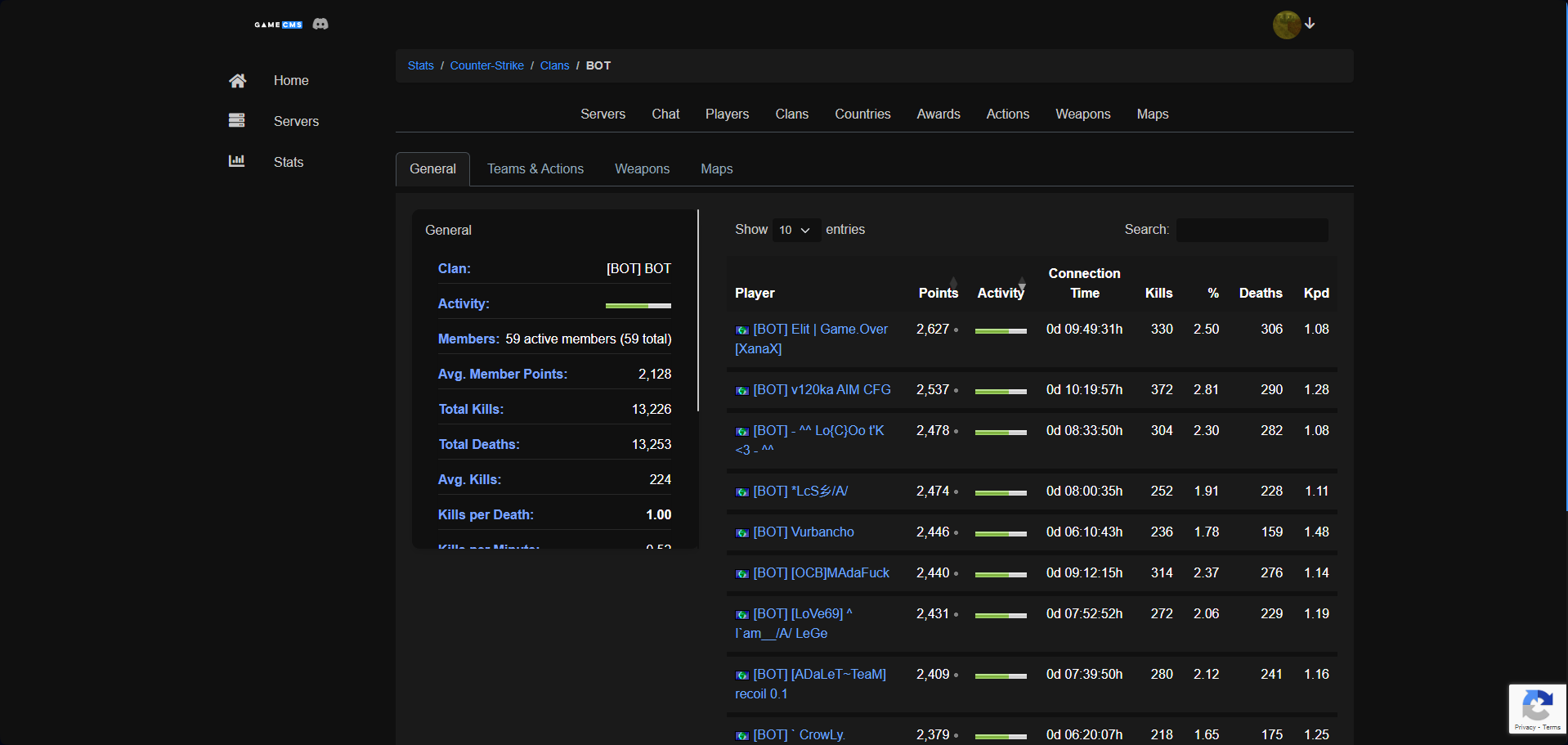The height and width of the screenshot is (745, 1568).
Task: Open player [BOT] v120ka AIM CFG
Action: coord(822,390)
